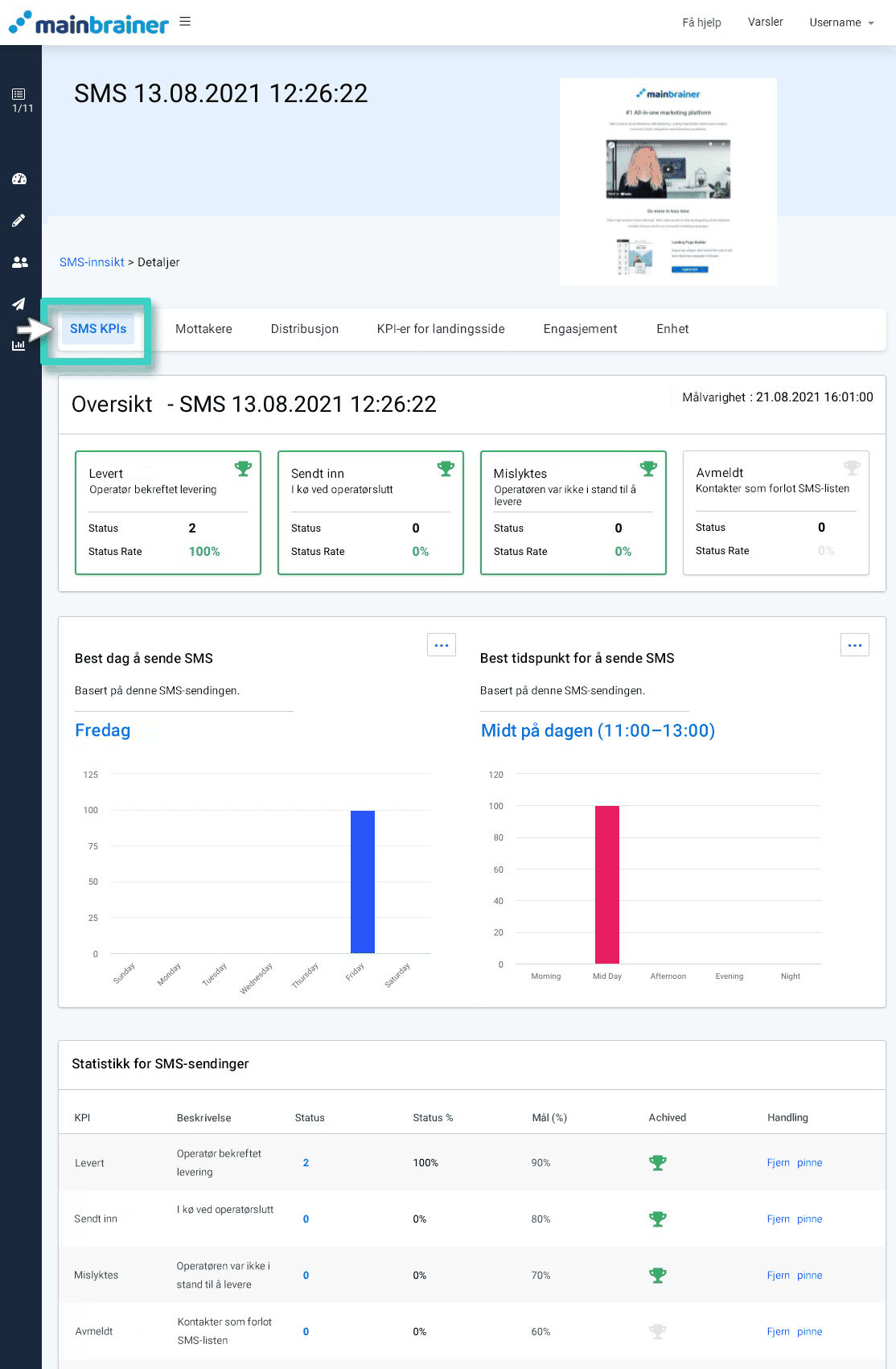Click Fjern in the Avmeldt row
The image size is (896, 1369).
pyautogui.click(x=779, y=1331)
